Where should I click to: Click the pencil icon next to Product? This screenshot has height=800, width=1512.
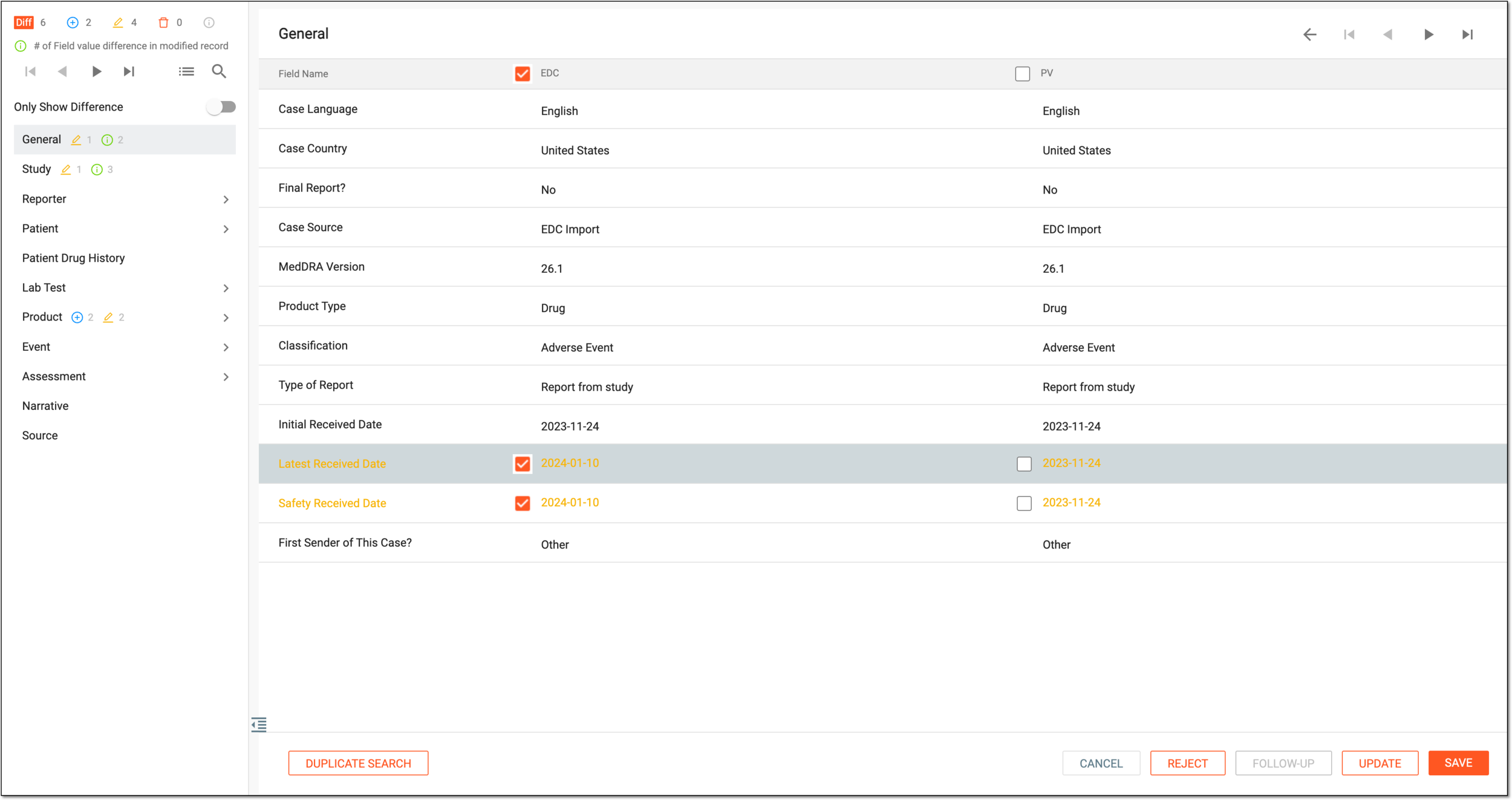tap(108, 317)
